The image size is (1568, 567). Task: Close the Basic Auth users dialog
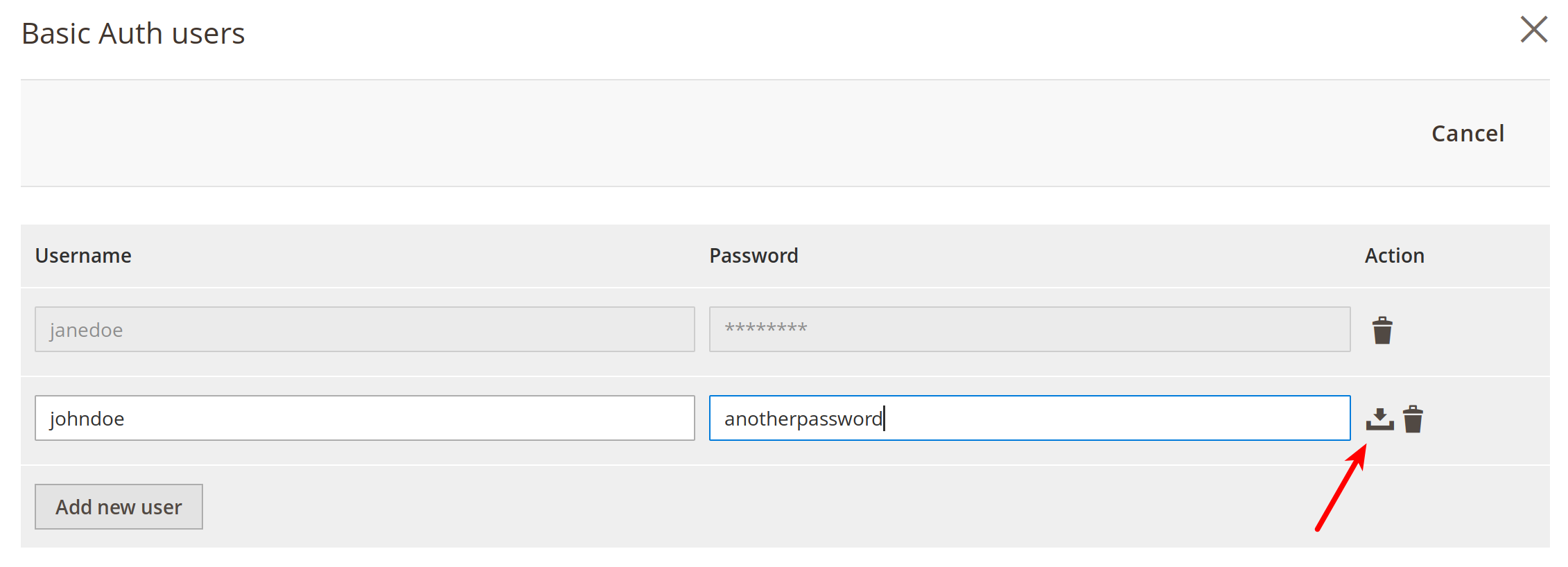[1533, 30]
